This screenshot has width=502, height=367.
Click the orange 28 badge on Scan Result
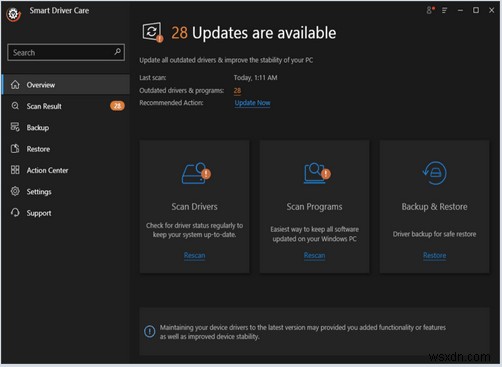coord(117,106)
